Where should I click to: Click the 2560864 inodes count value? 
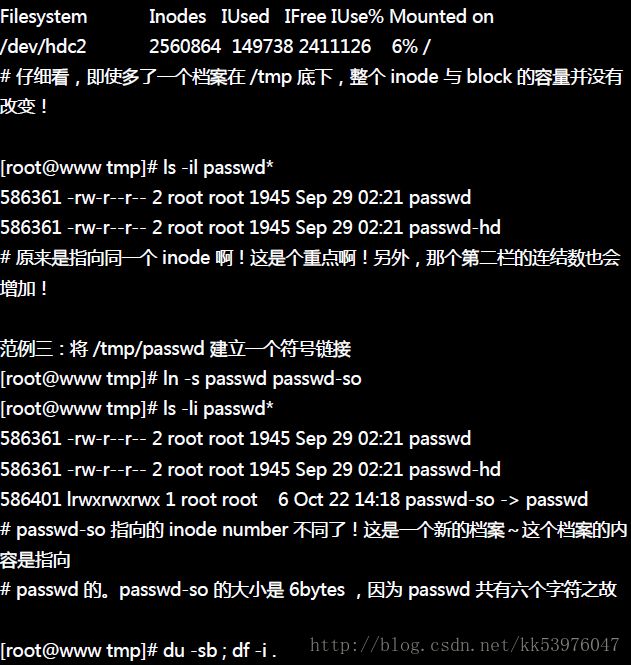pos(185,46)
